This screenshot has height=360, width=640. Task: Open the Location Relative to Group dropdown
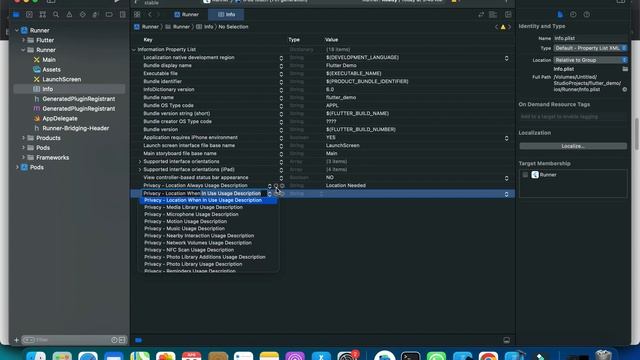coord(590,60)
